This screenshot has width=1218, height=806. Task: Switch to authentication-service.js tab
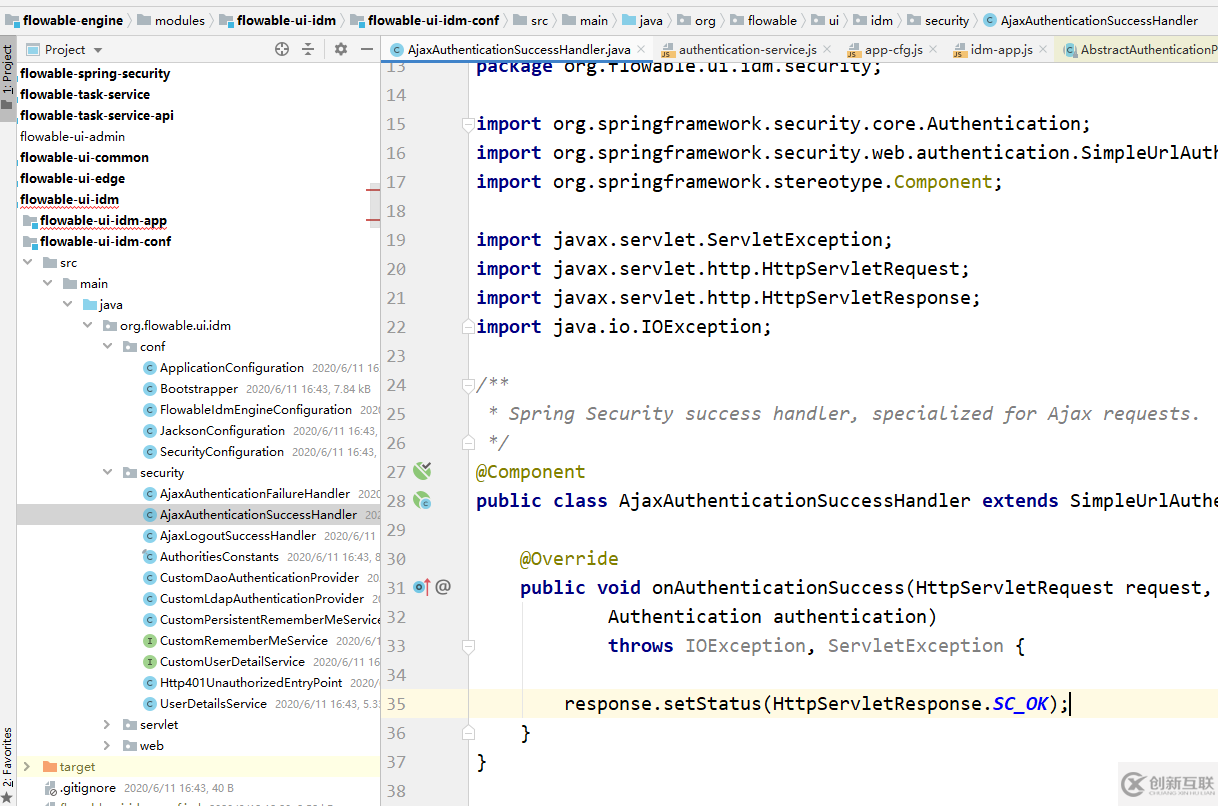(x=747, y=49)
